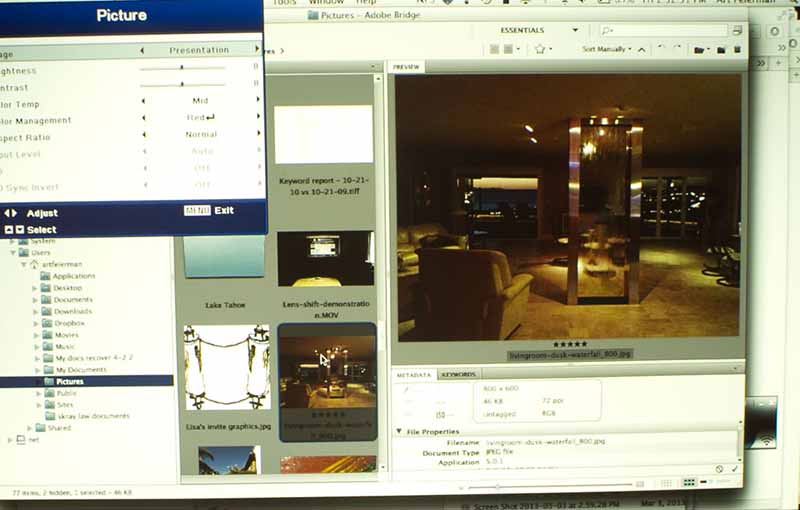Open the star ratings filter icon
The image size is (800, 510).
click(x=542, y=49)
